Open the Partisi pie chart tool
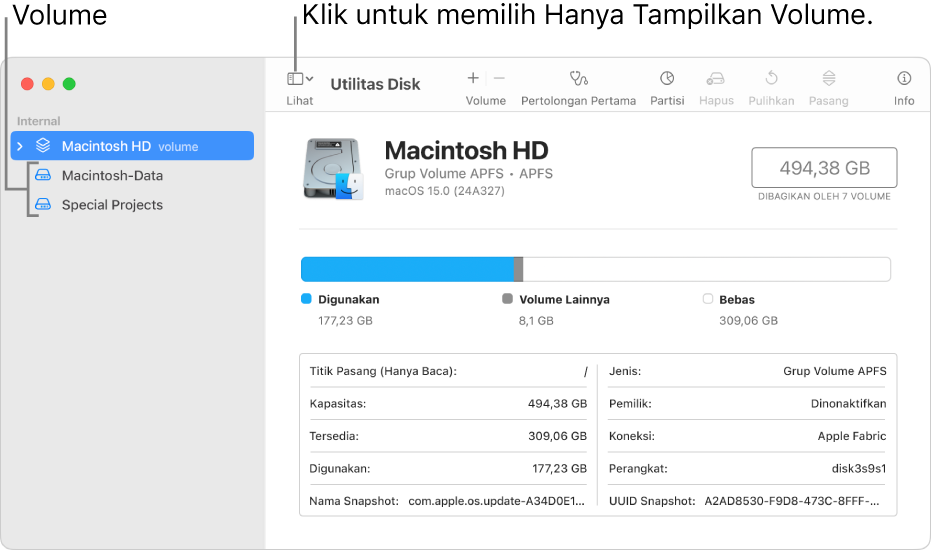 (x=667, y=78)
